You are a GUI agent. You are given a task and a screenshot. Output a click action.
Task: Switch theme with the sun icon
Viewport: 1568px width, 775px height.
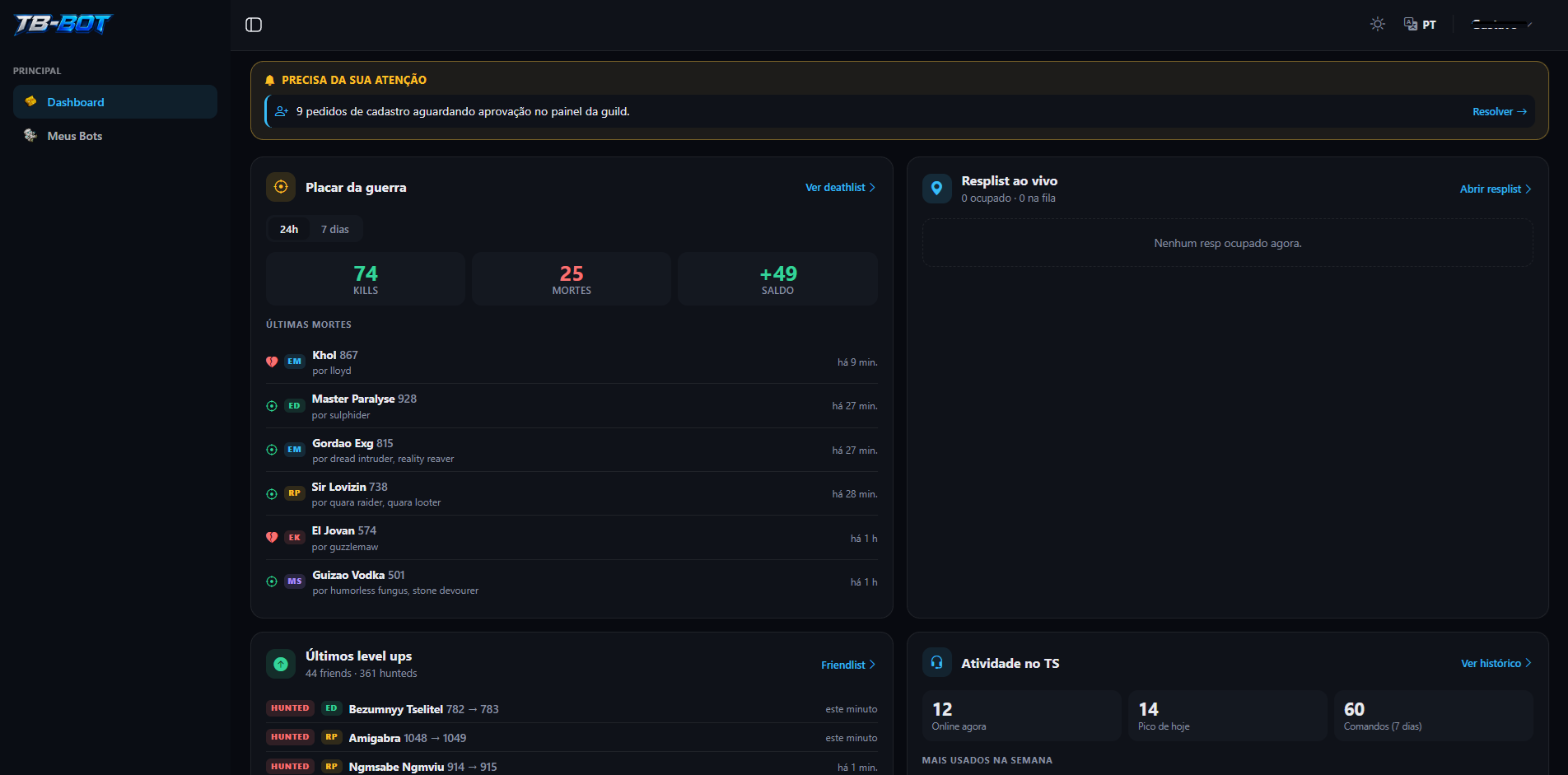point(1378,25)
